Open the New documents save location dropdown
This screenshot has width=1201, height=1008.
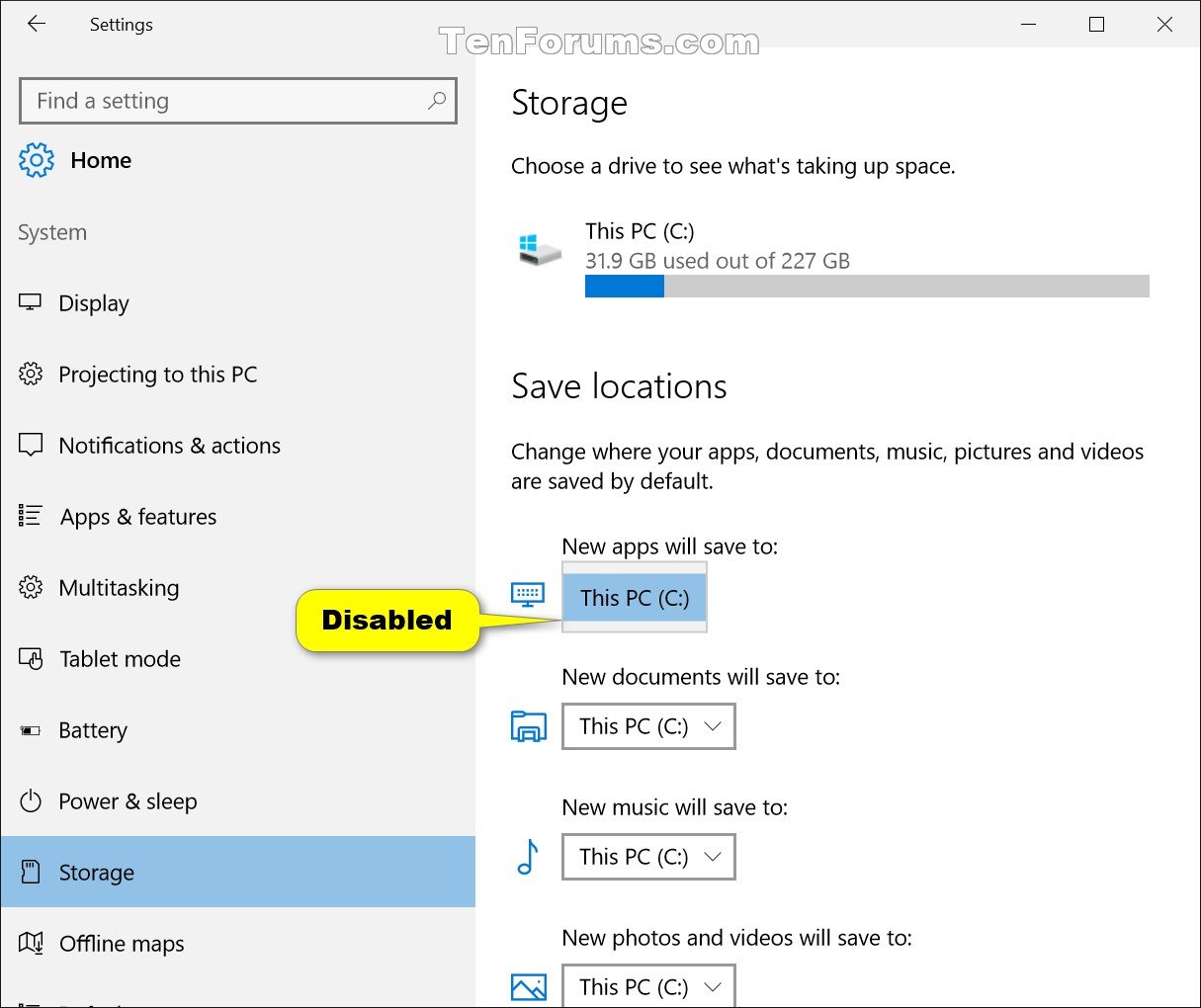[648, 726]
